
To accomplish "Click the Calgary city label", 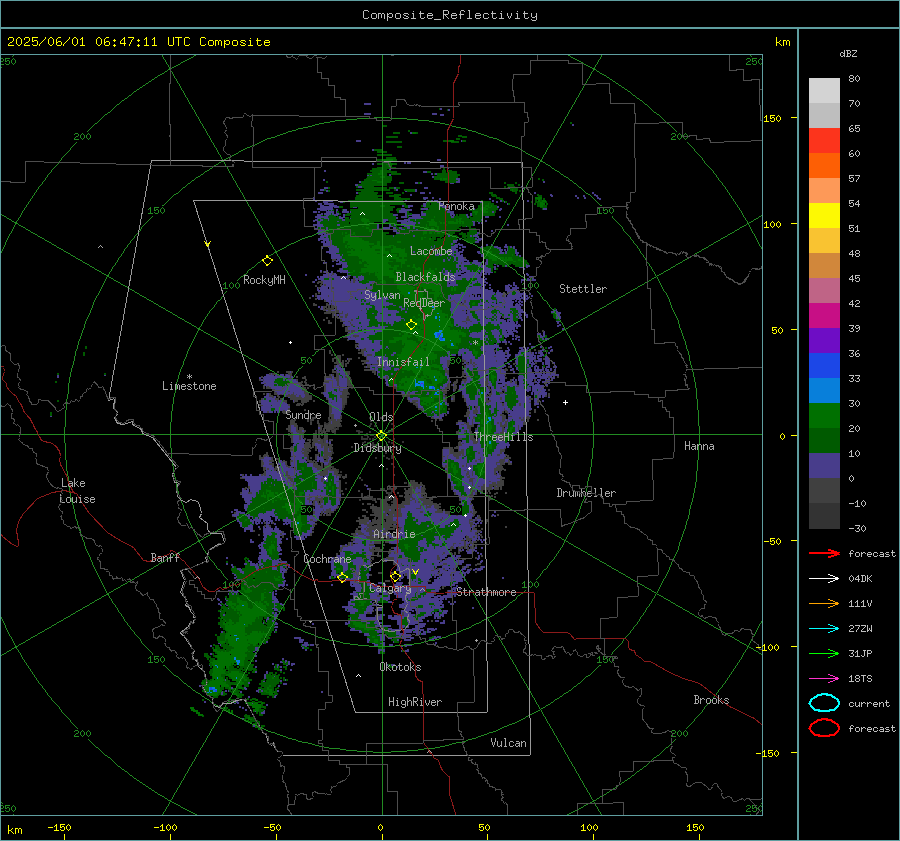I will tap(390, 588).
